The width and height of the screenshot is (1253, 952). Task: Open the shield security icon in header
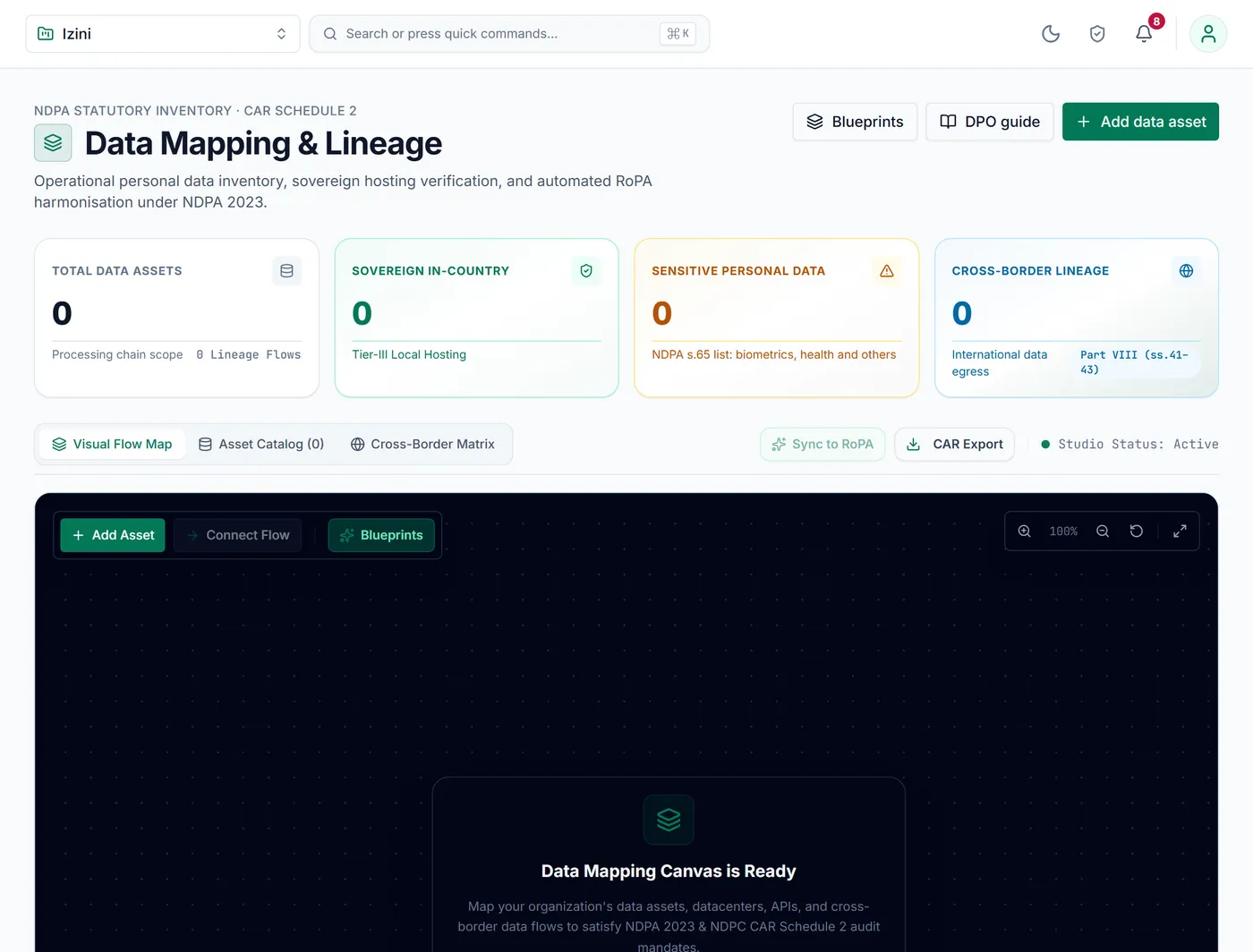tap(1097, 34)
